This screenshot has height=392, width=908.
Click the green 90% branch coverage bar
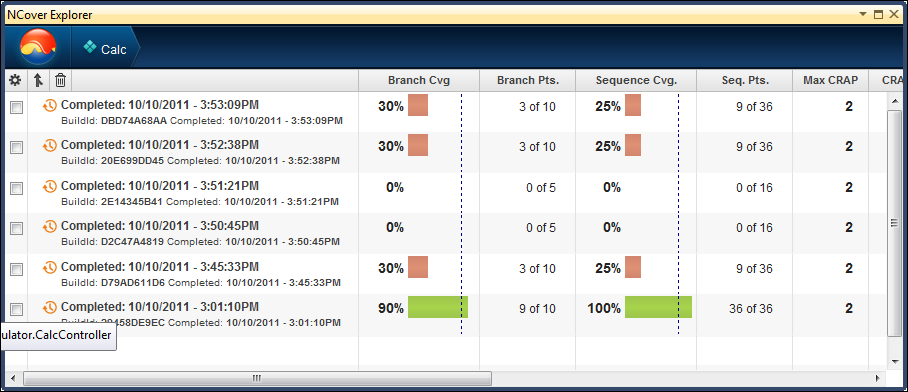(x=438, y=307)
